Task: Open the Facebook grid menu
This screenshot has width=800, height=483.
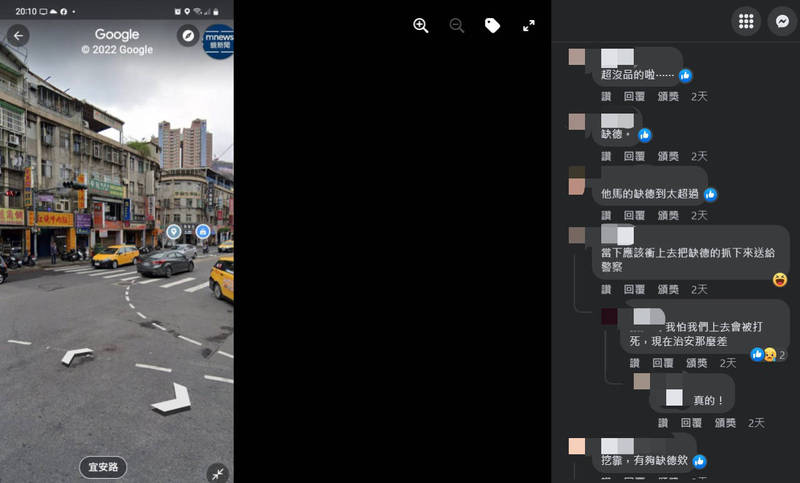Action: pyautogui.click(x=745, y=21)
